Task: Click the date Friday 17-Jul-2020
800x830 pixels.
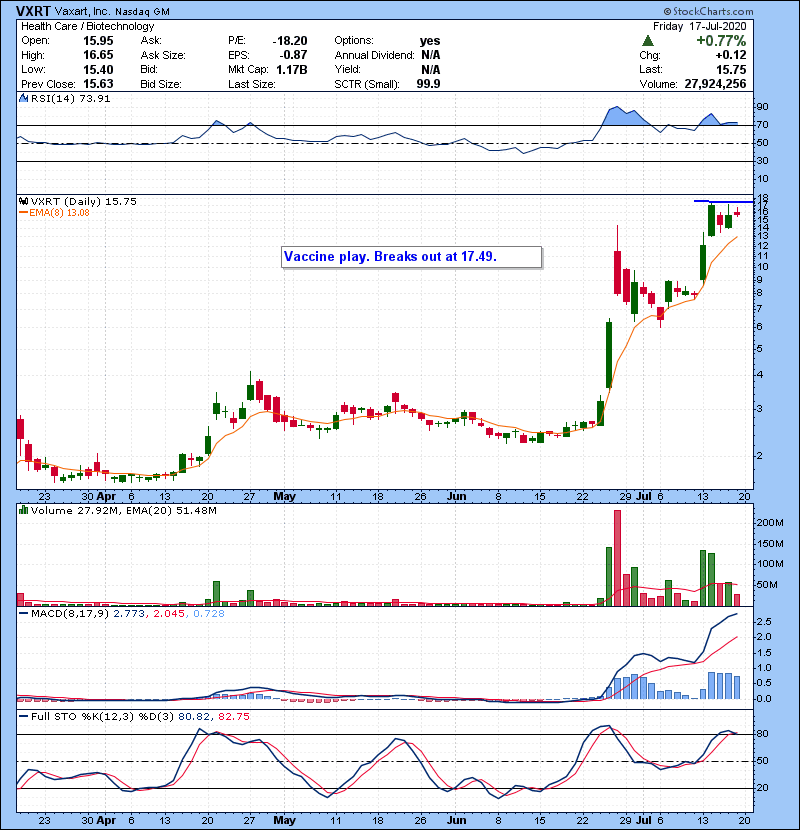Action: click(x=699, y=26)
